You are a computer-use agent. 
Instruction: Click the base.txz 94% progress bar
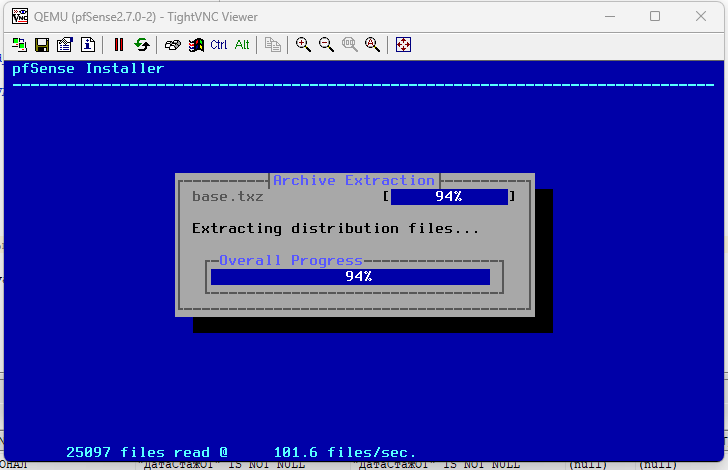(449, 196)
